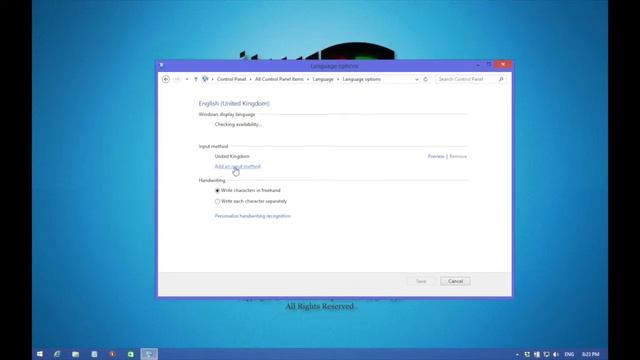Select the Language options breadcrumb
640x360 pixels.
click(362, 79)
